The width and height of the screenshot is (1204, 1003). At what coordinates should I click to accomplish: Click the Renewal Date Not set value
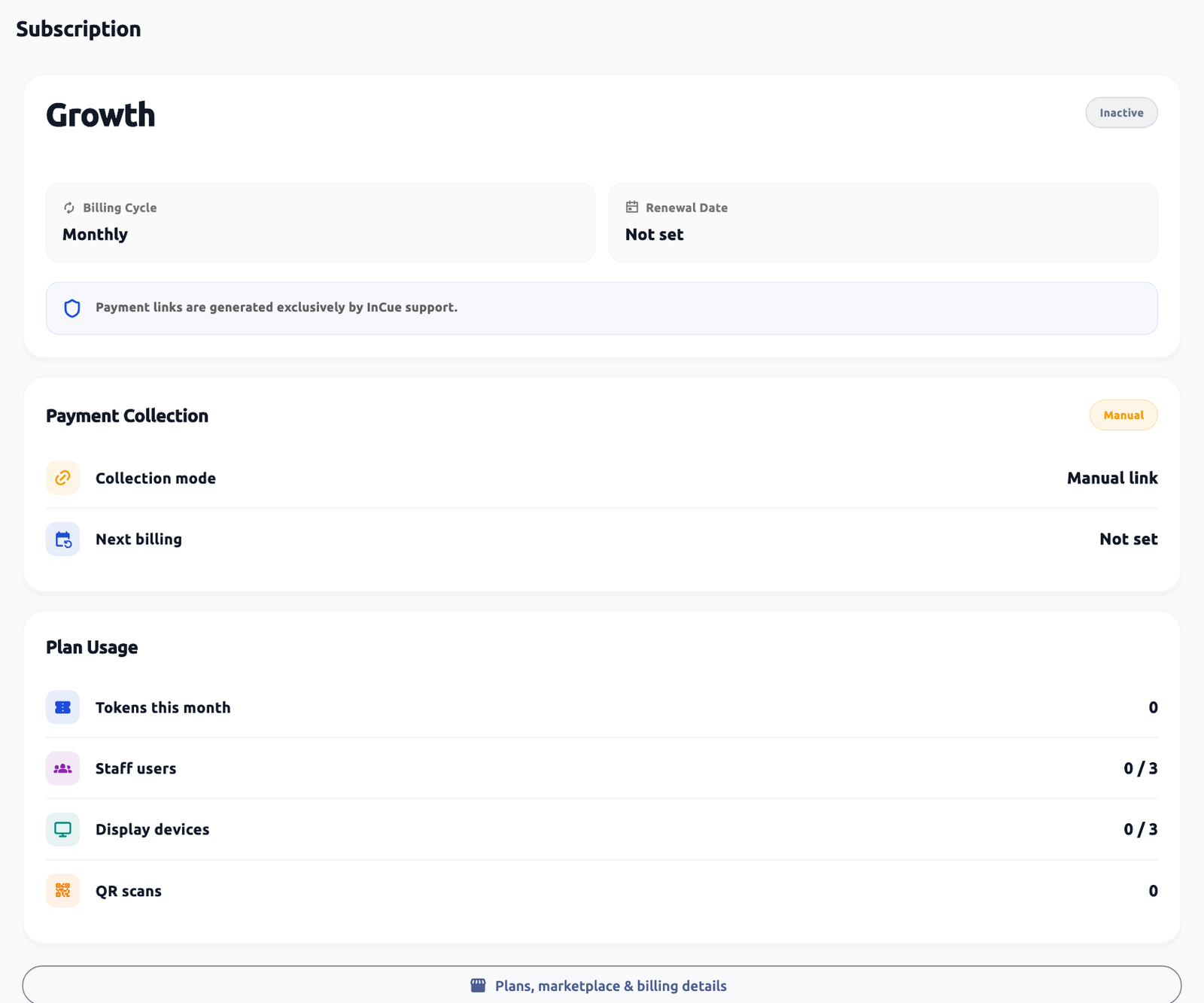pos(655,235)
